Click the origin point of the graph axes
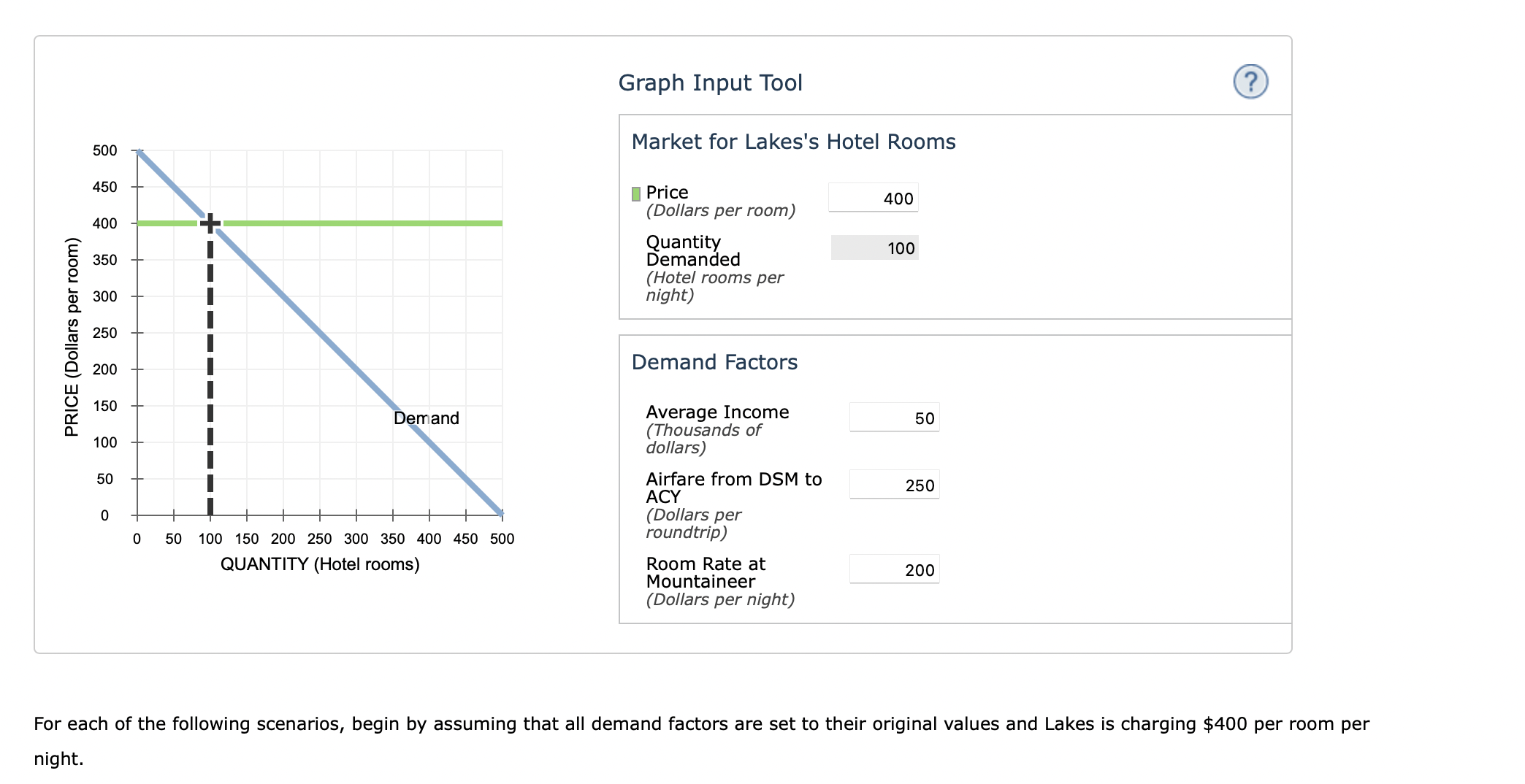Image resolution: width=1525 pixels, height=784 pixels. (137, 516)
